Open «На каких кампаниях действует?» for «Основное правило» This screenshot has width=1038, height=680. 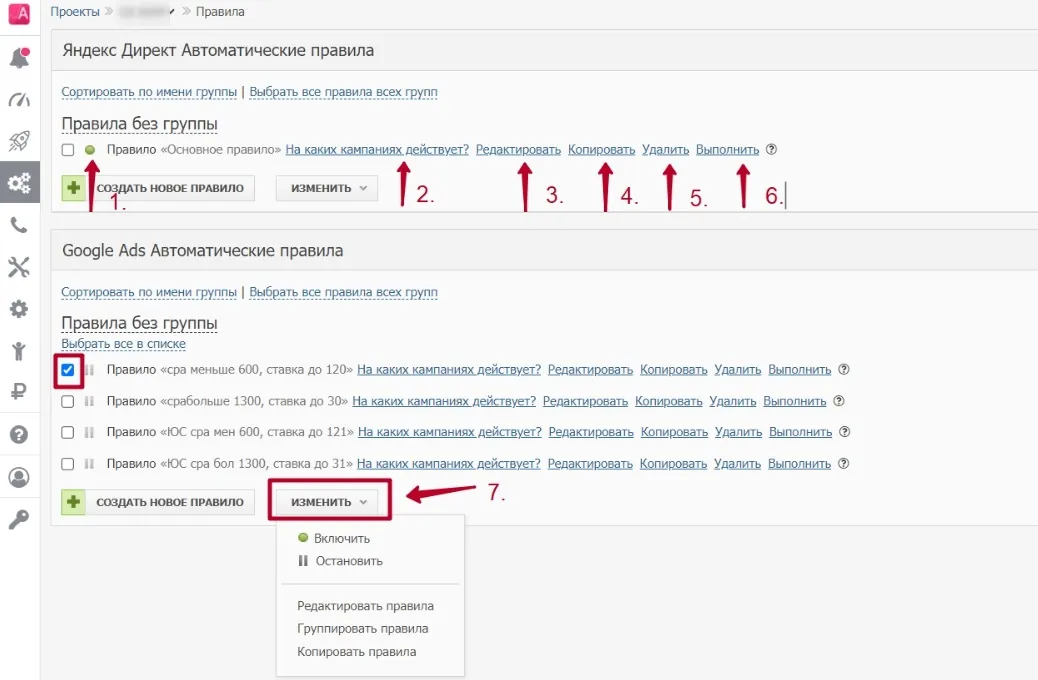coord(377,150)
